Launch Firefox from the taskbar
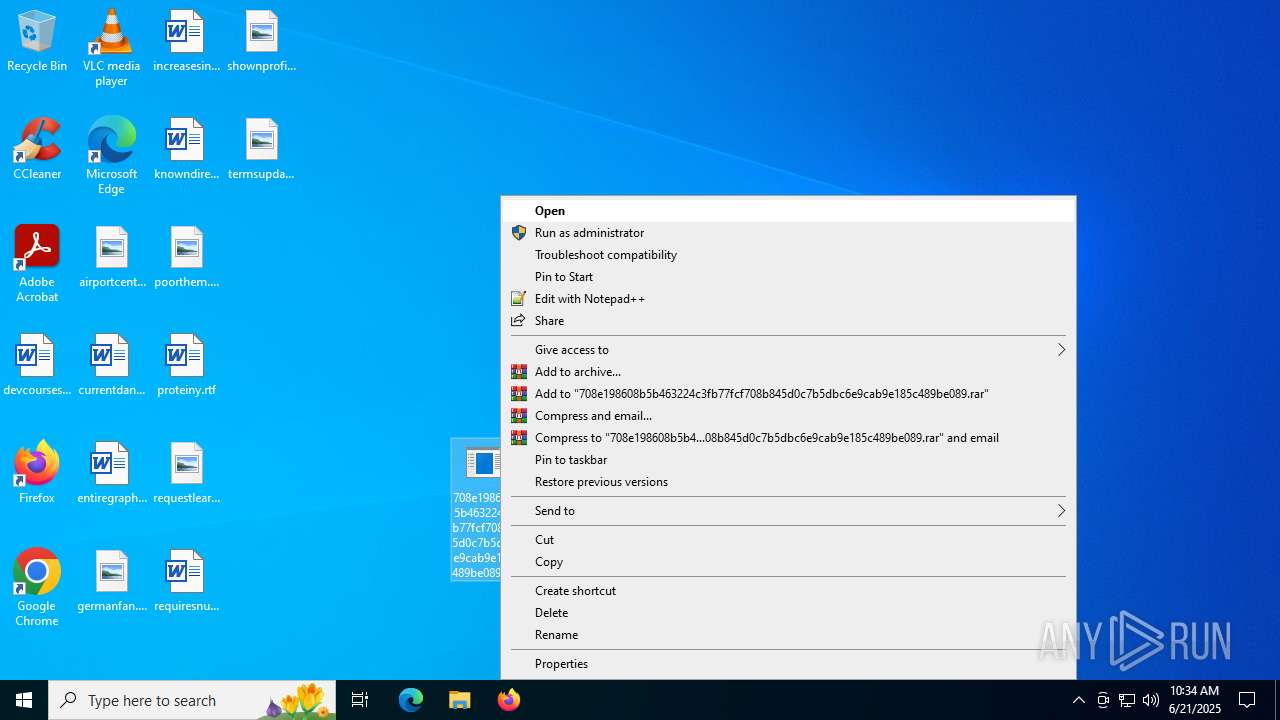 tap(509, 700)
